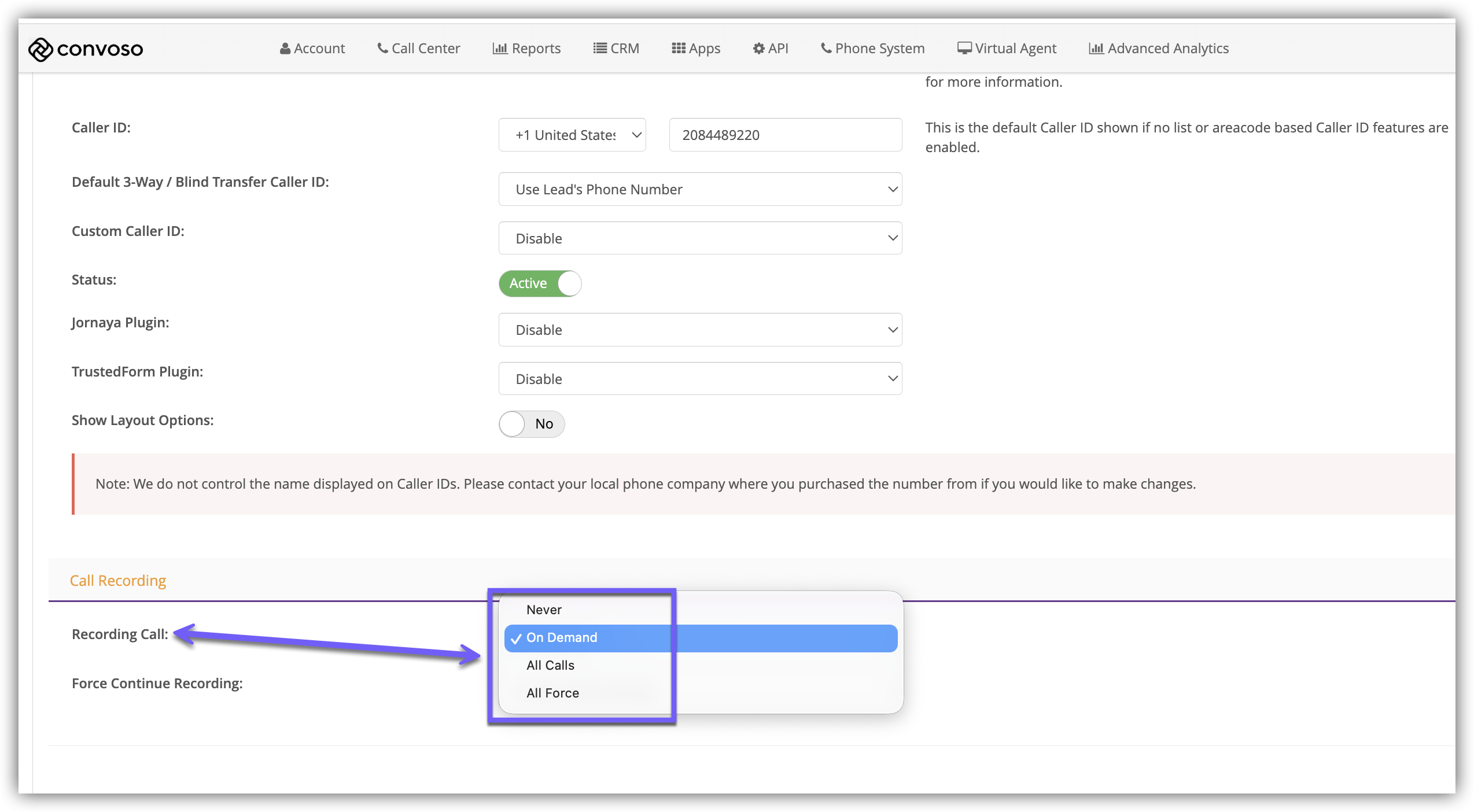Toggle Show Layout Options switch
1474x812 pixels.
[x=531, y=424]
